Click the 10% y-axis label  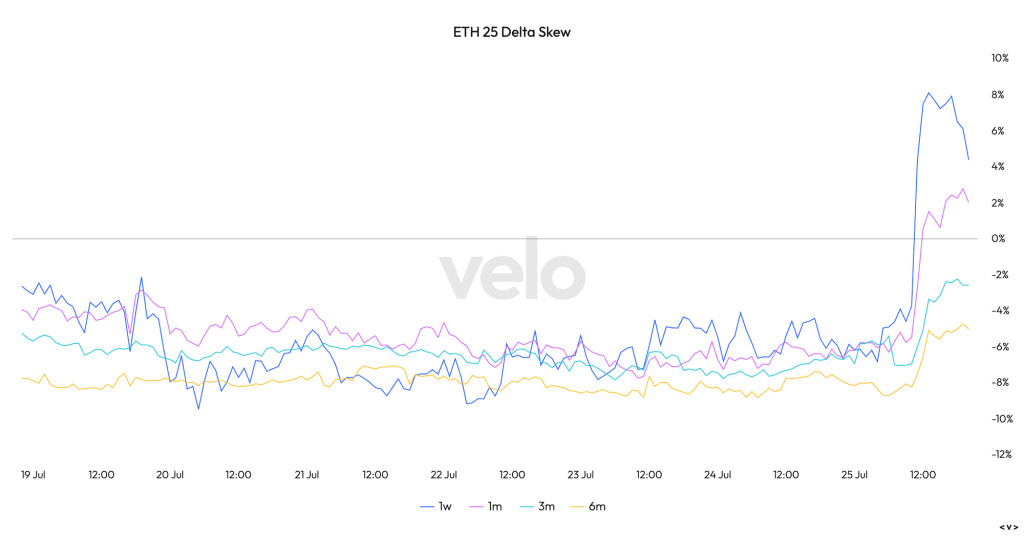click(999, 58)
